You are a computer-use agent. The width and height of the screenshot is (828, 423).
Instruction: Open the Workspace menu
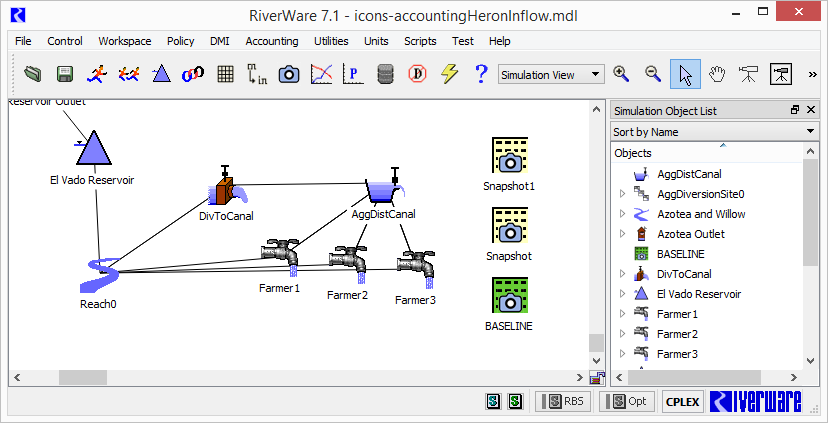point(125,41)
